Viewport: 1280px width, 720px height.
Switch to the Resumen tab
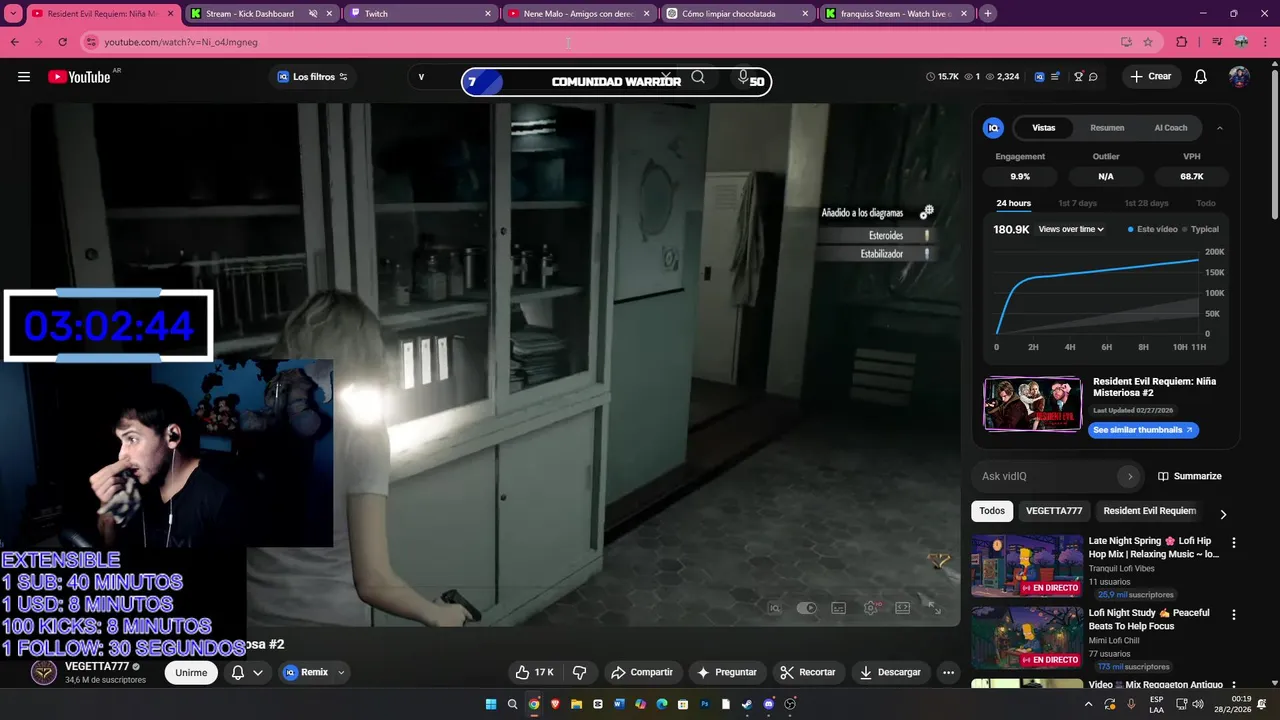coord(1107,128)
